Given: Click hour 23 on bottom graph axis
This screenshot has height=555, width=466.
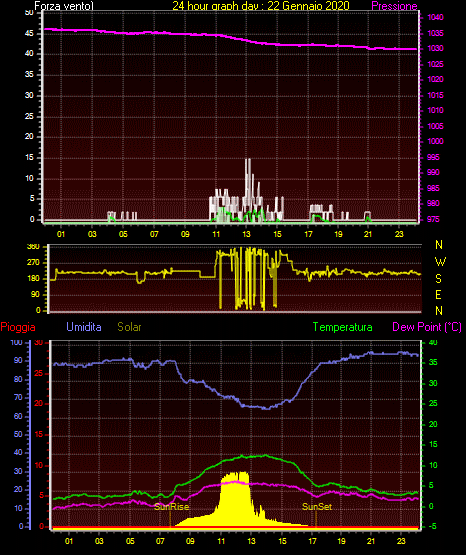Looking at the screenshot, I should (401, 541).
